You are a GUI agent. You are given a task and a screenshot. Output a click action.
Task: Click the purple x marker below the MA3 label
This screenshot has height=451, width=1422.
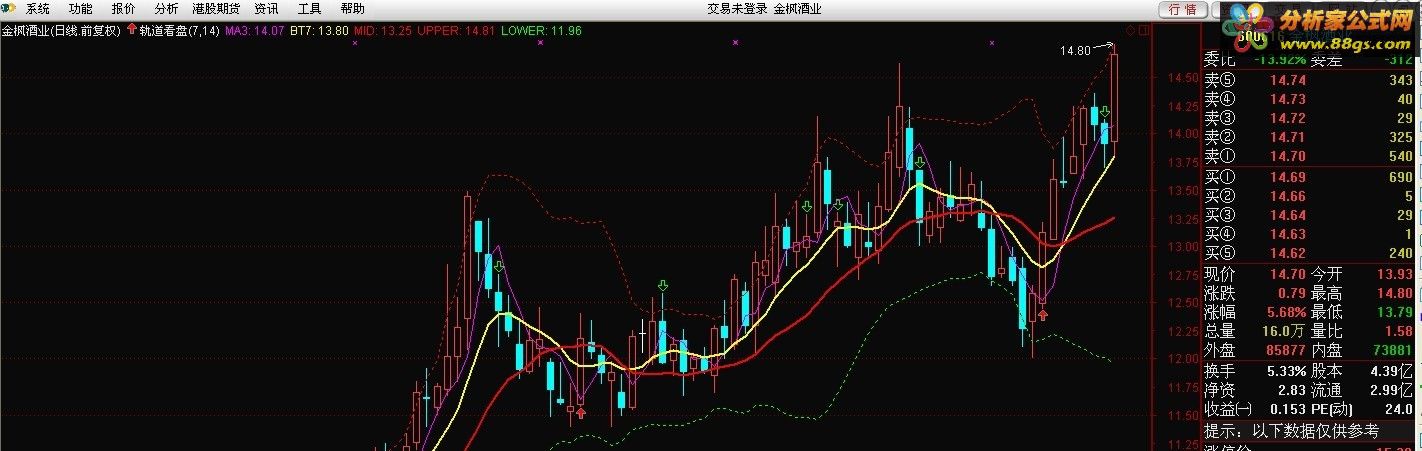[355, 43]
